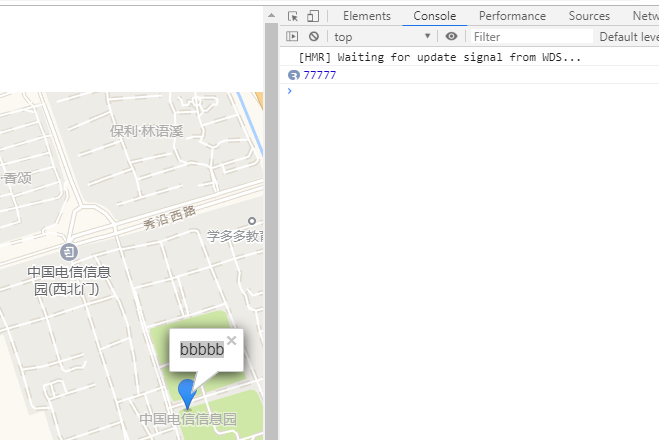Go to the Sources tab
This screenshot has width=659, height=440.
tap(589, 16)
